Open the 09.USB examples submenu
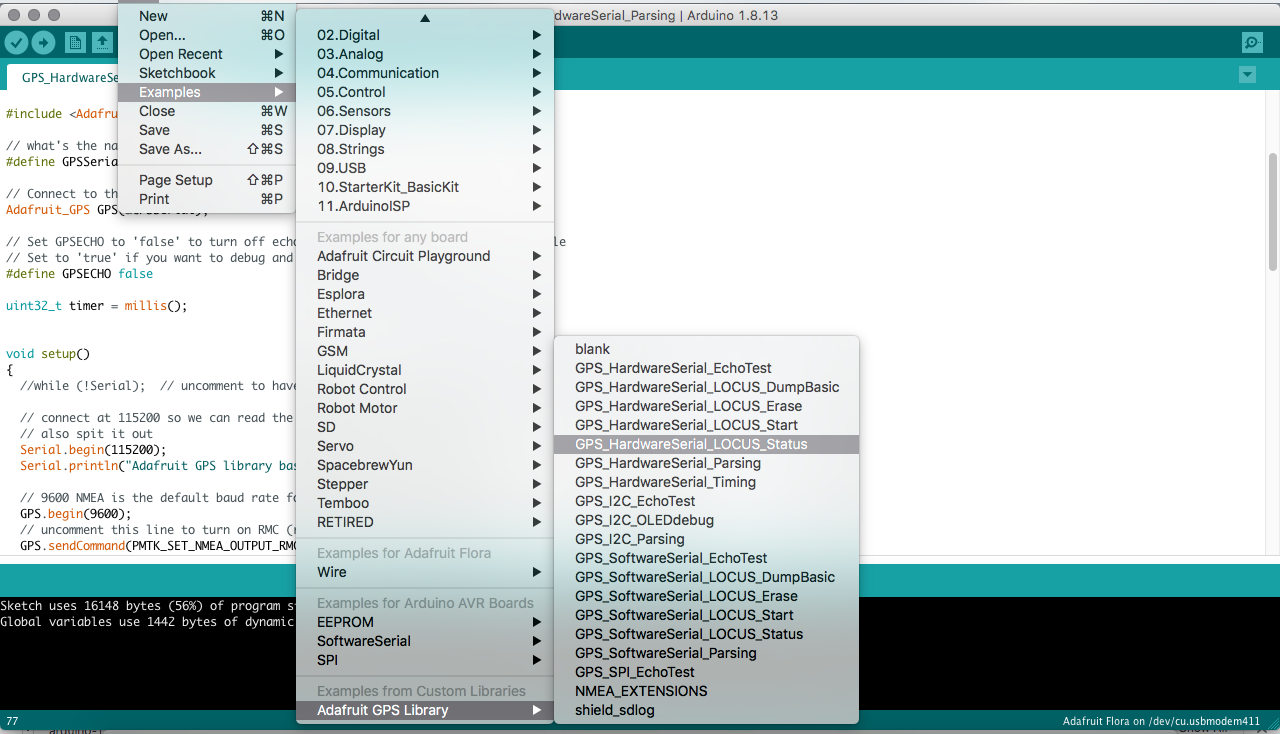This screenshot has width=1280, height=734. pyautogui.click(x=425, y=168)
